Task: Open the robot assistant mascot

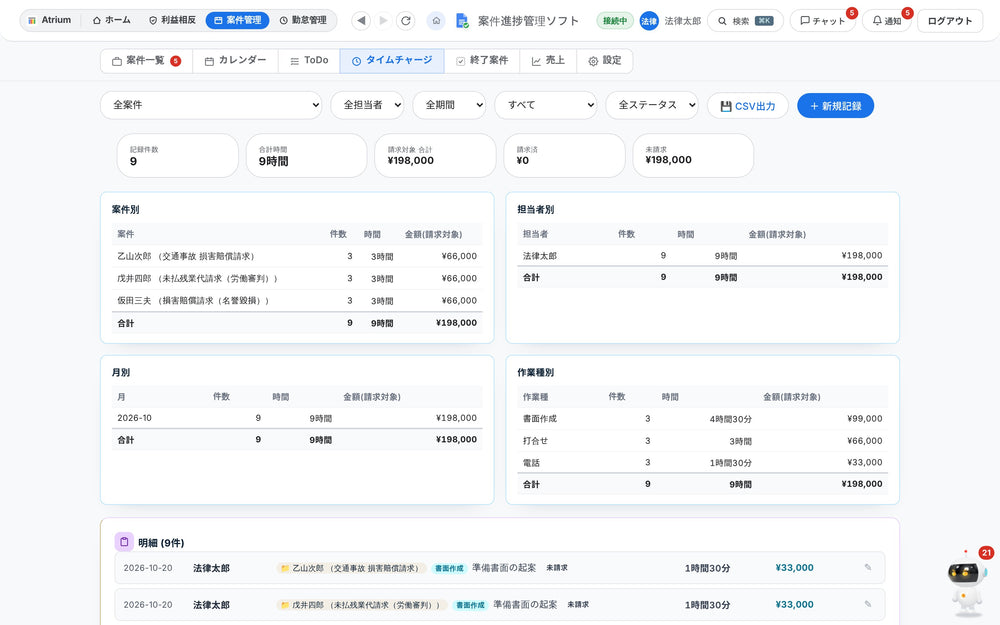Action: [x=966, y=582]
